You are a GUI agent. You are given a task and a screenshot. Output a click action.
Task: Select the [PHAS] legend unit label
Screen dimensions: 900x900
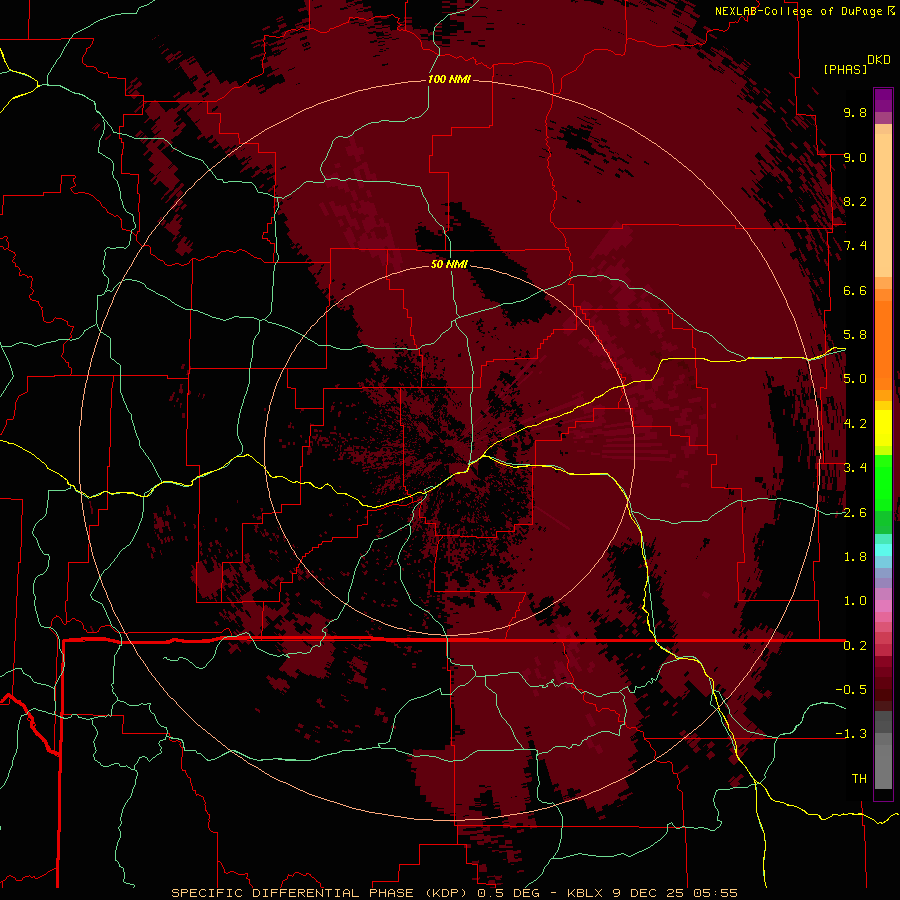[x=845, y=69]
